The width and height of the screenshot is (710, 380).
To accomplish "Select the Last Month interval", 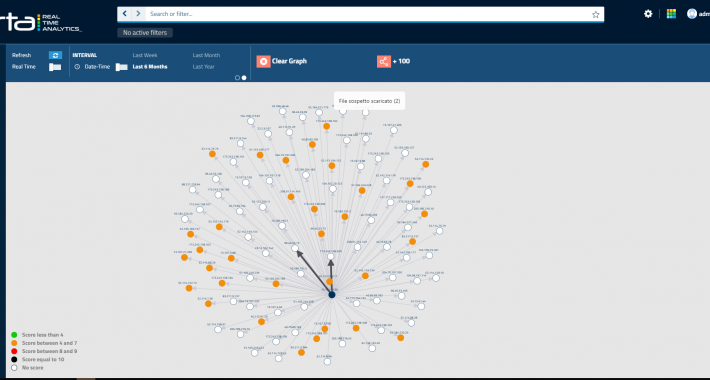I will click(x=206, y=55).
